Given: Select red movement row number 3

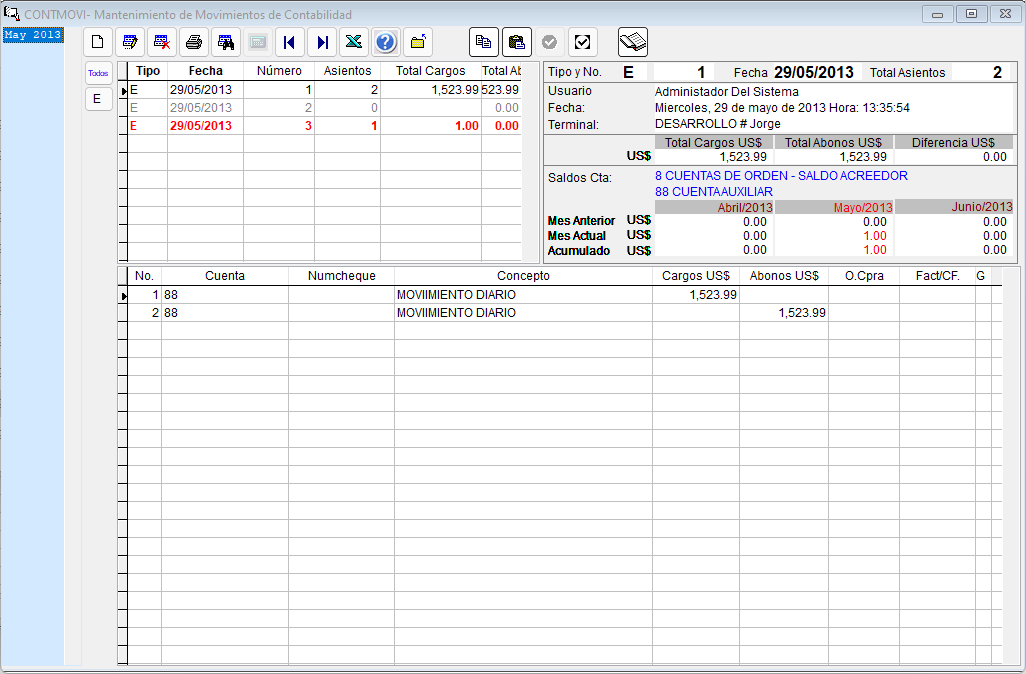Looking at the screenshot, I should click(325, 126).
